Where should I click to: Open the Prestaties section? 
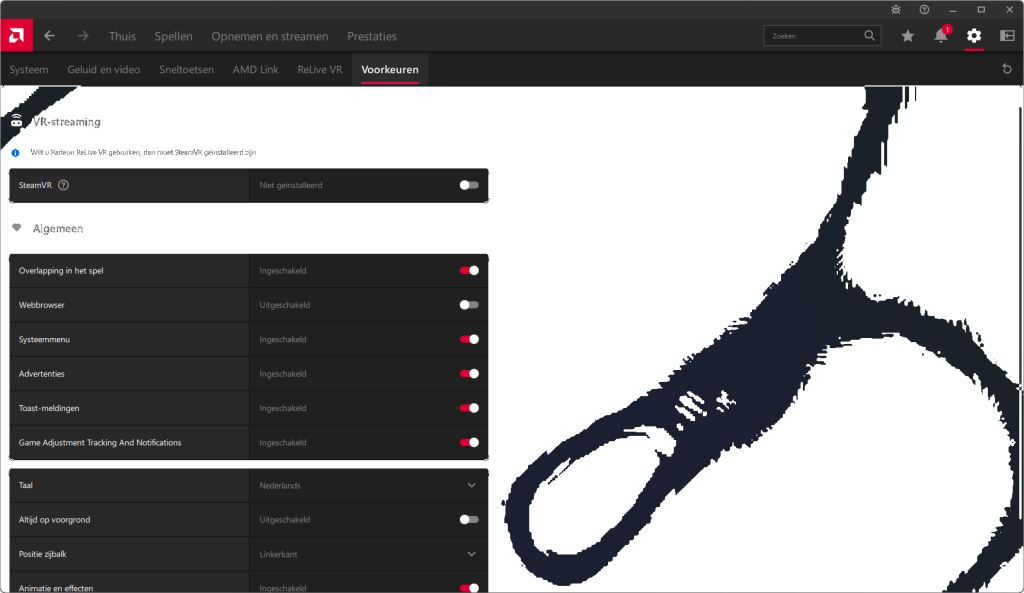tap(371, 36)
